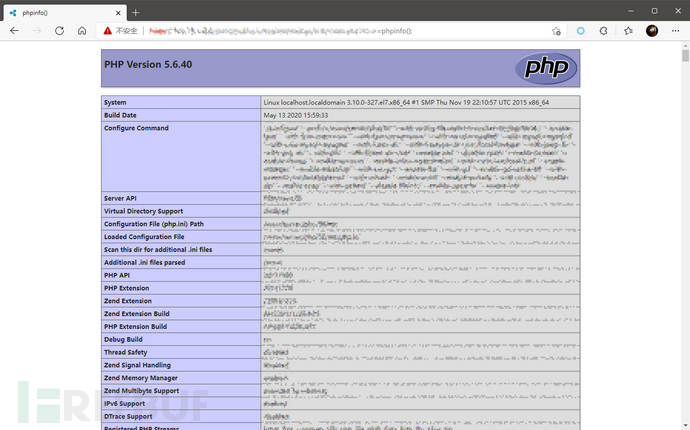The width and height of the screenshot is (690, 430).
Task: Click the 不安全 not-secure label
Action: [x=127, y=31]
